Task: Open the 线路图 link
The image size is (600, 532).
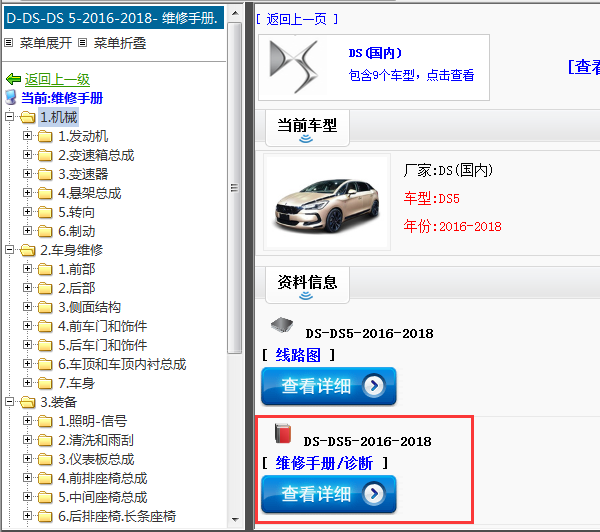Action: pyautogui.click(x=298, y=355)
